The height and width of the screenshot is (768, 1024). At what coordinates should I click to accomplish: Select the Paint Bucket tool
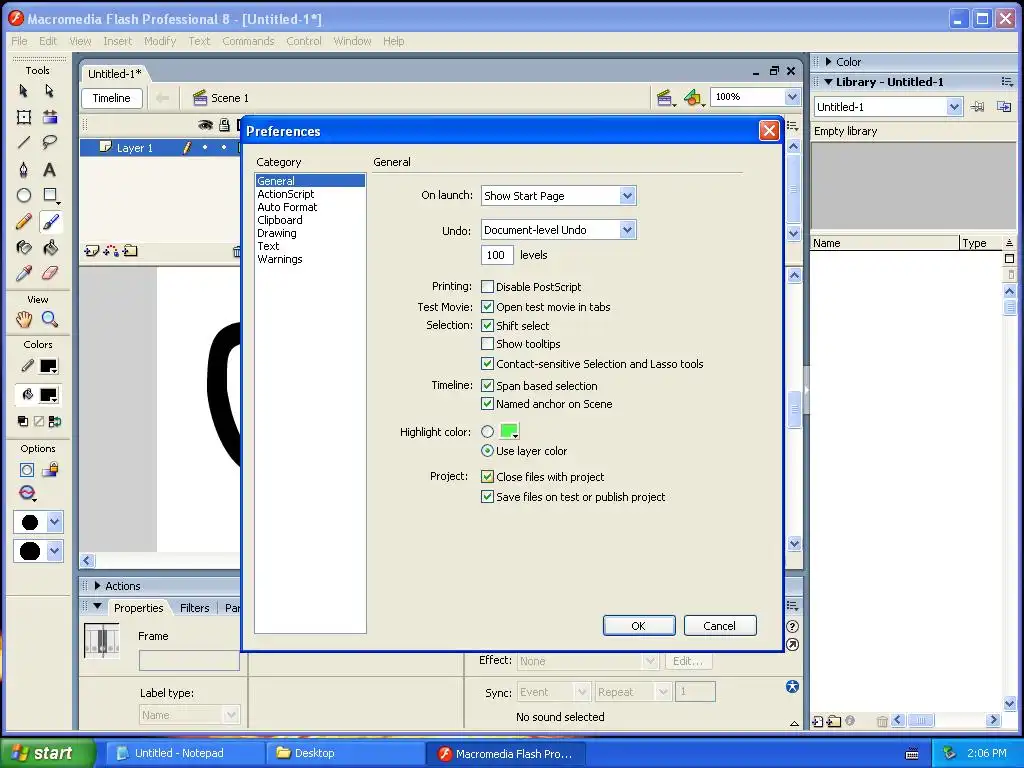click(50, 248)
